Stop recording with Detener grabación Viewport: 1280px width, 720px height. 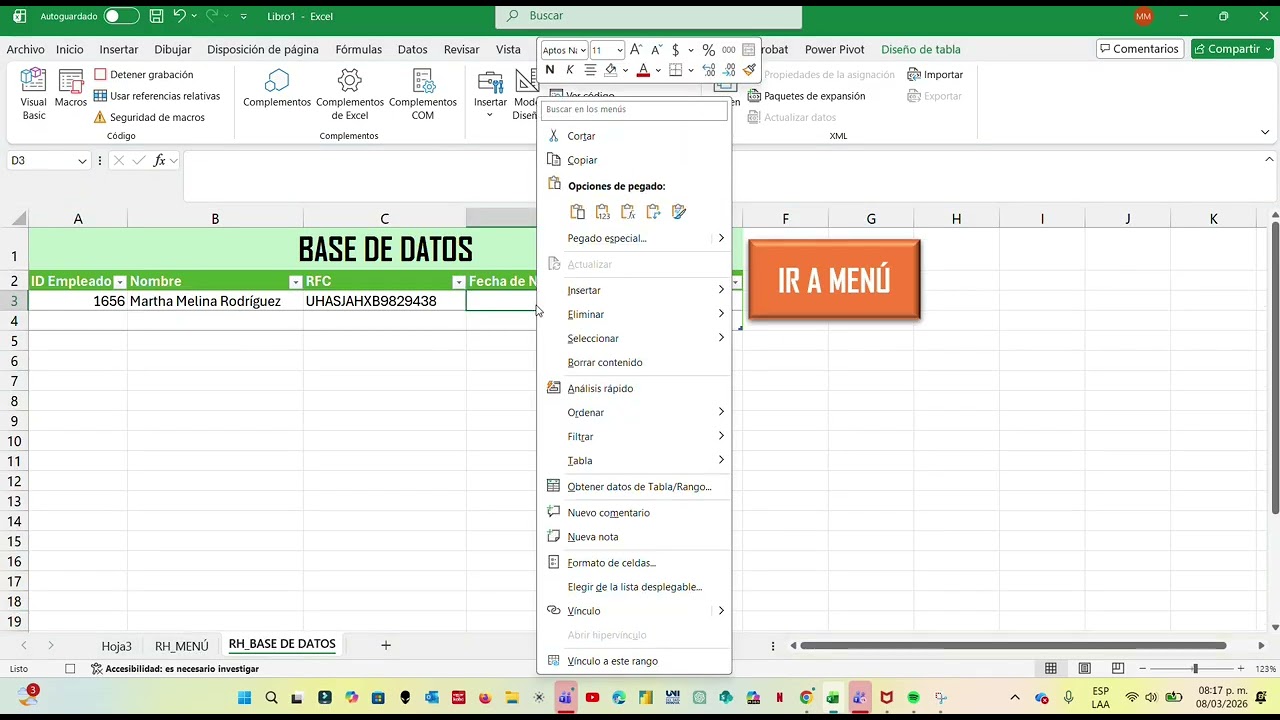click(x=143, y=74)
